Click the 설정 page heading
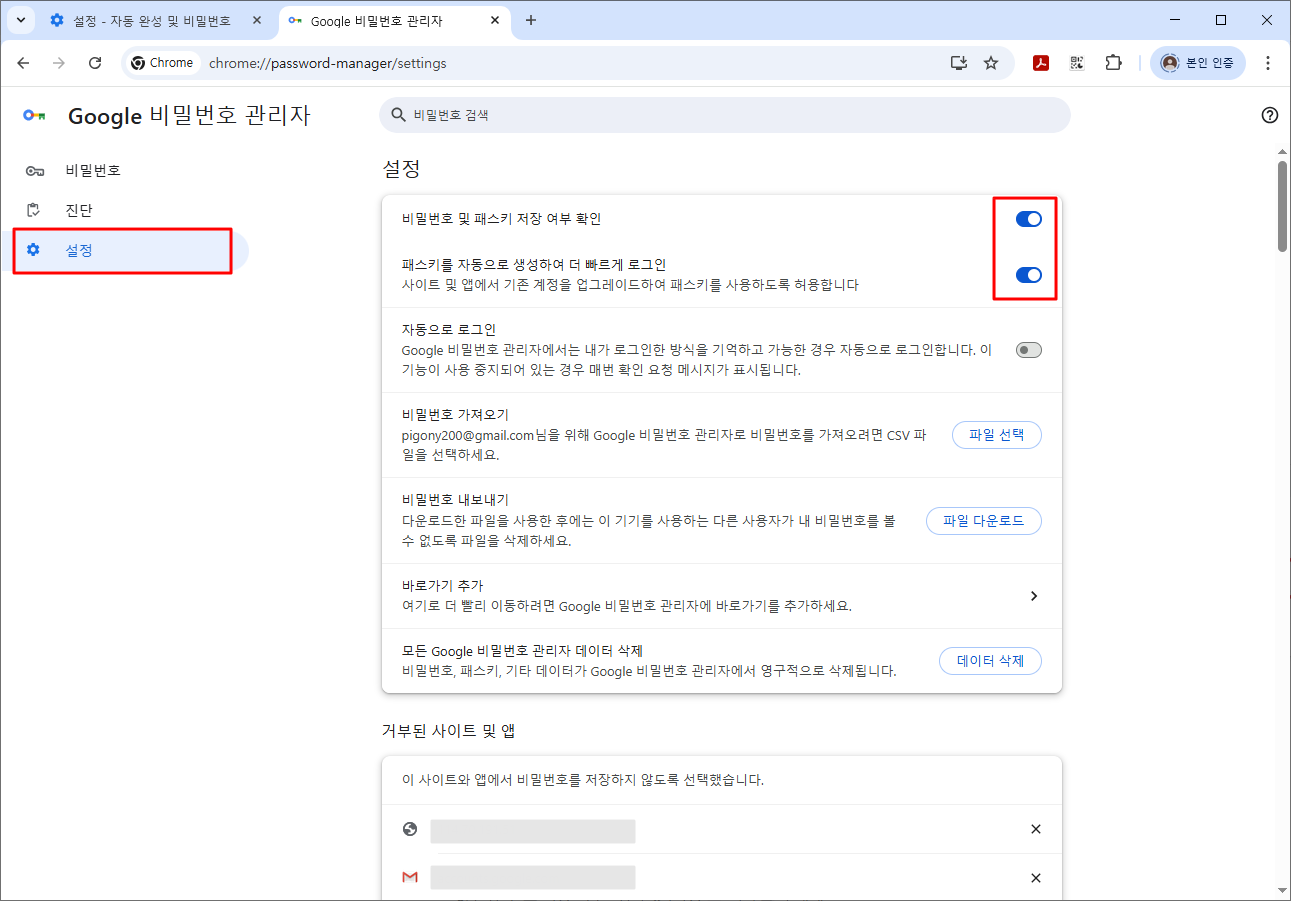Viewport: 1291px width, 901px height. 401,169
